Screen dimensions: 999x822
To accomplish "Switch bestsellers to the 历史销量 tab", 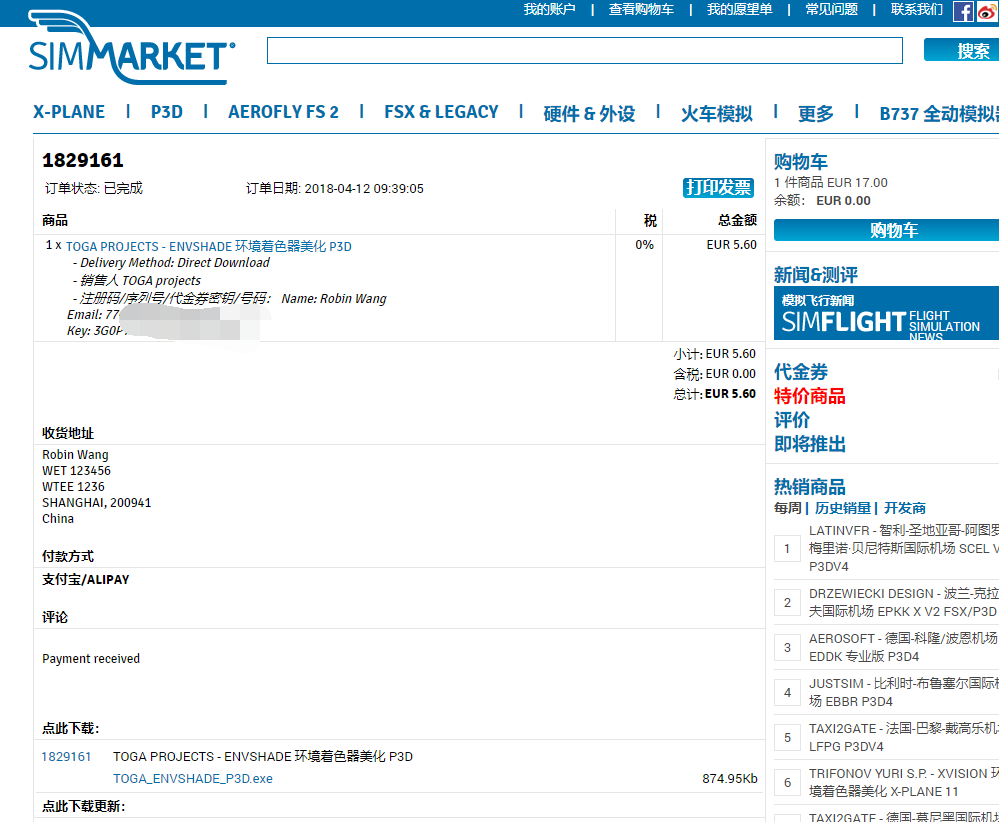I will tap(843, 508).
